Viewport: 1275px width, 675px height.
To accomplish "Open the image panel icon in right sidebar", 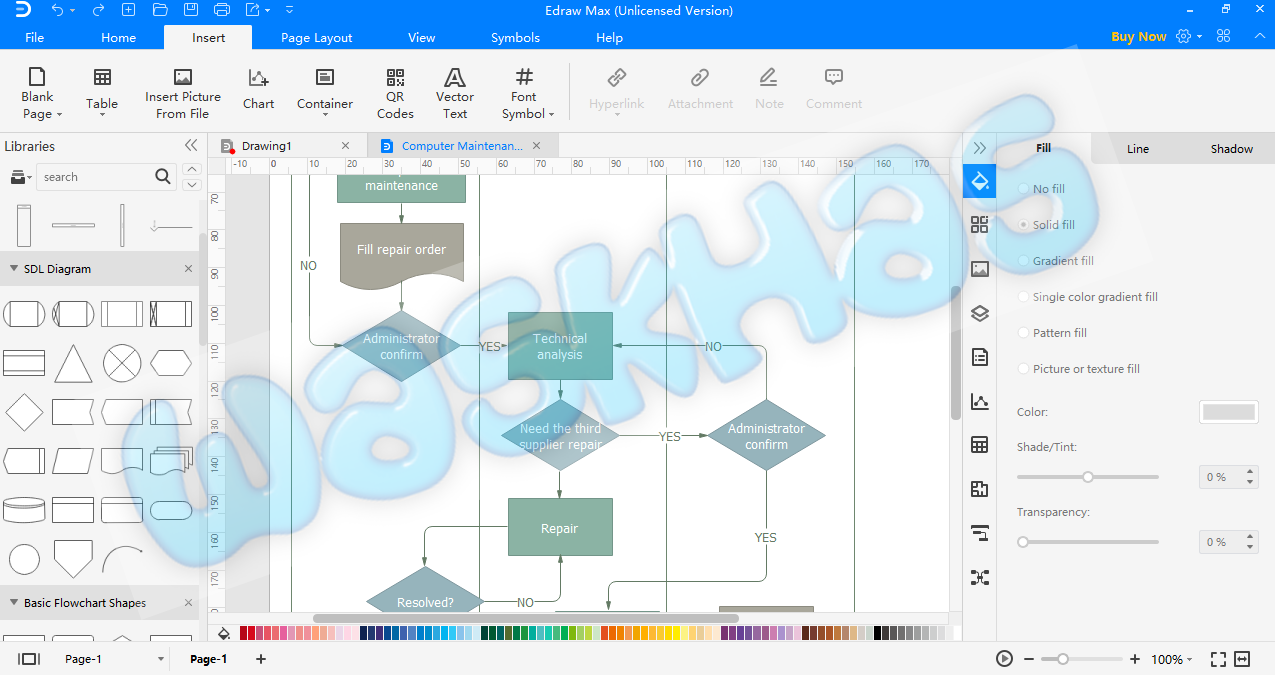I will [979, 269].
